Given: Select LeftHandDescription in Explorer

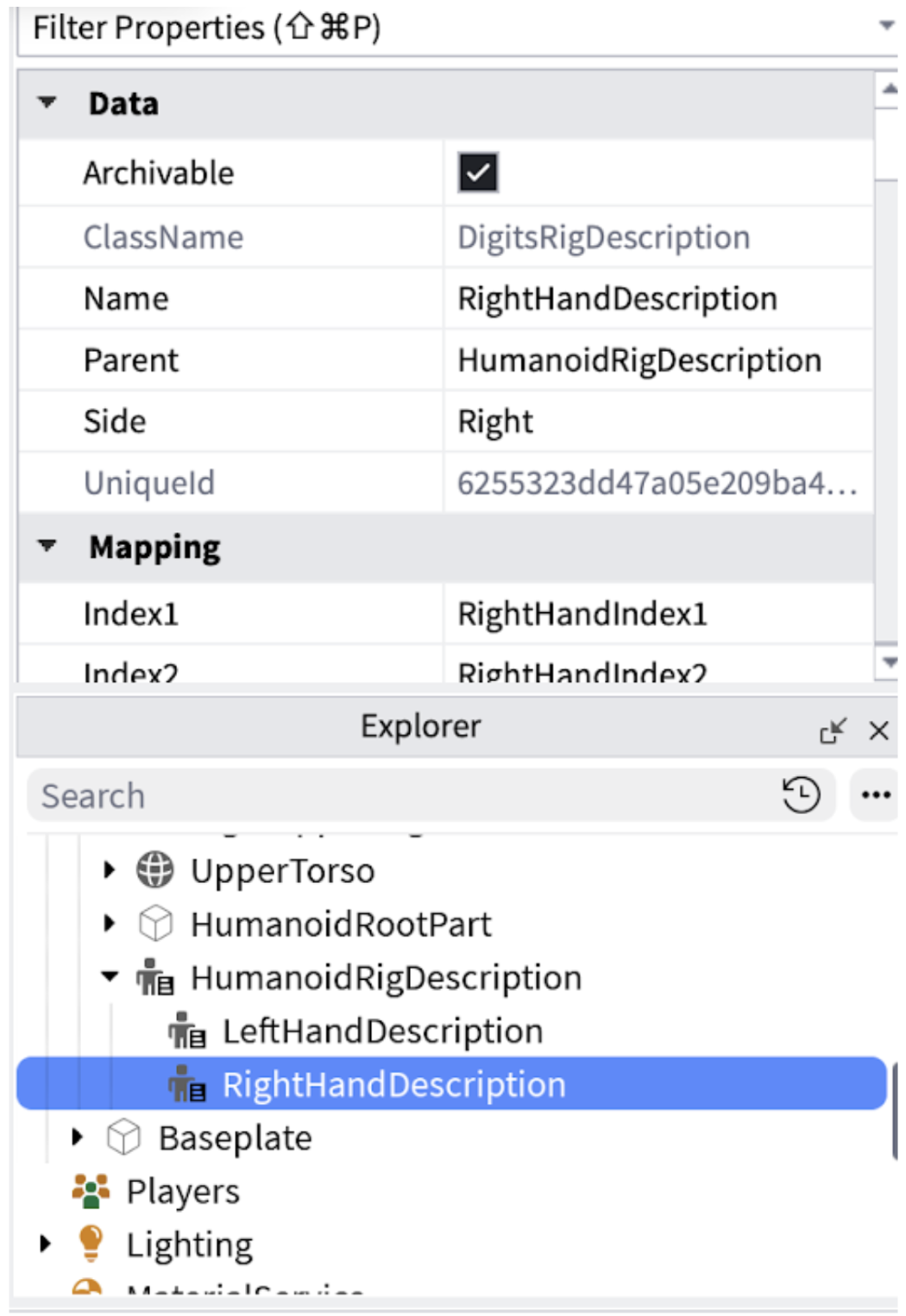Looking at the screenshot, I should [x=382, y=1031].
